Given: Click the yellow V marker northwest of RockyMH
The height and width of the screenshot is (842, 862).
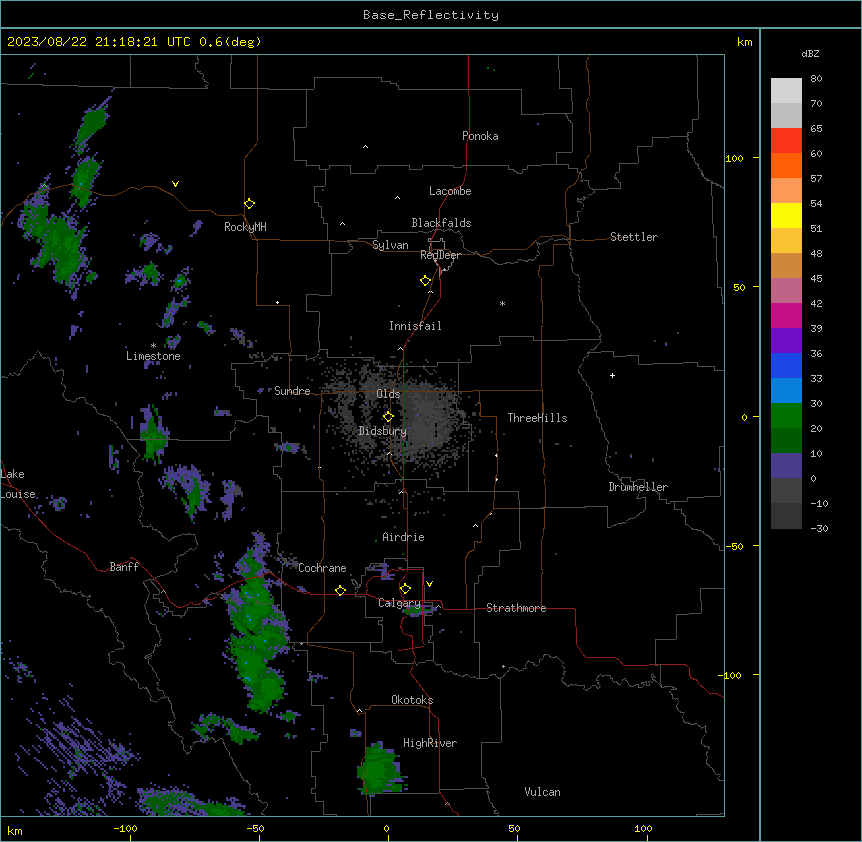Looking at the screenshot, I should [175, 184].
